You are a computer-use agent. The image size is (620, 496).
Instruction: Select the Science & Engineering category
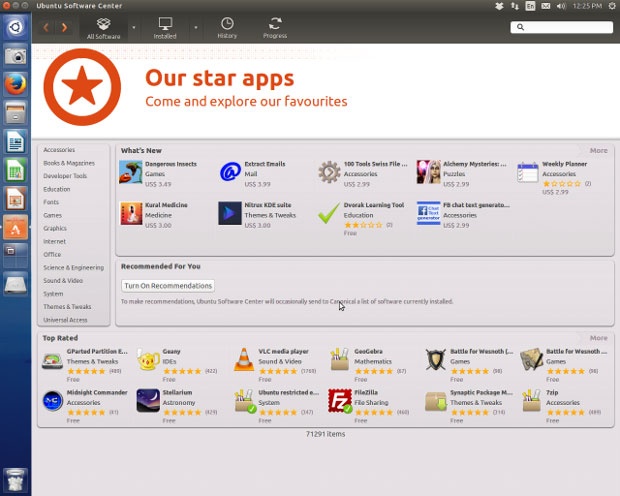click(74, 267)
